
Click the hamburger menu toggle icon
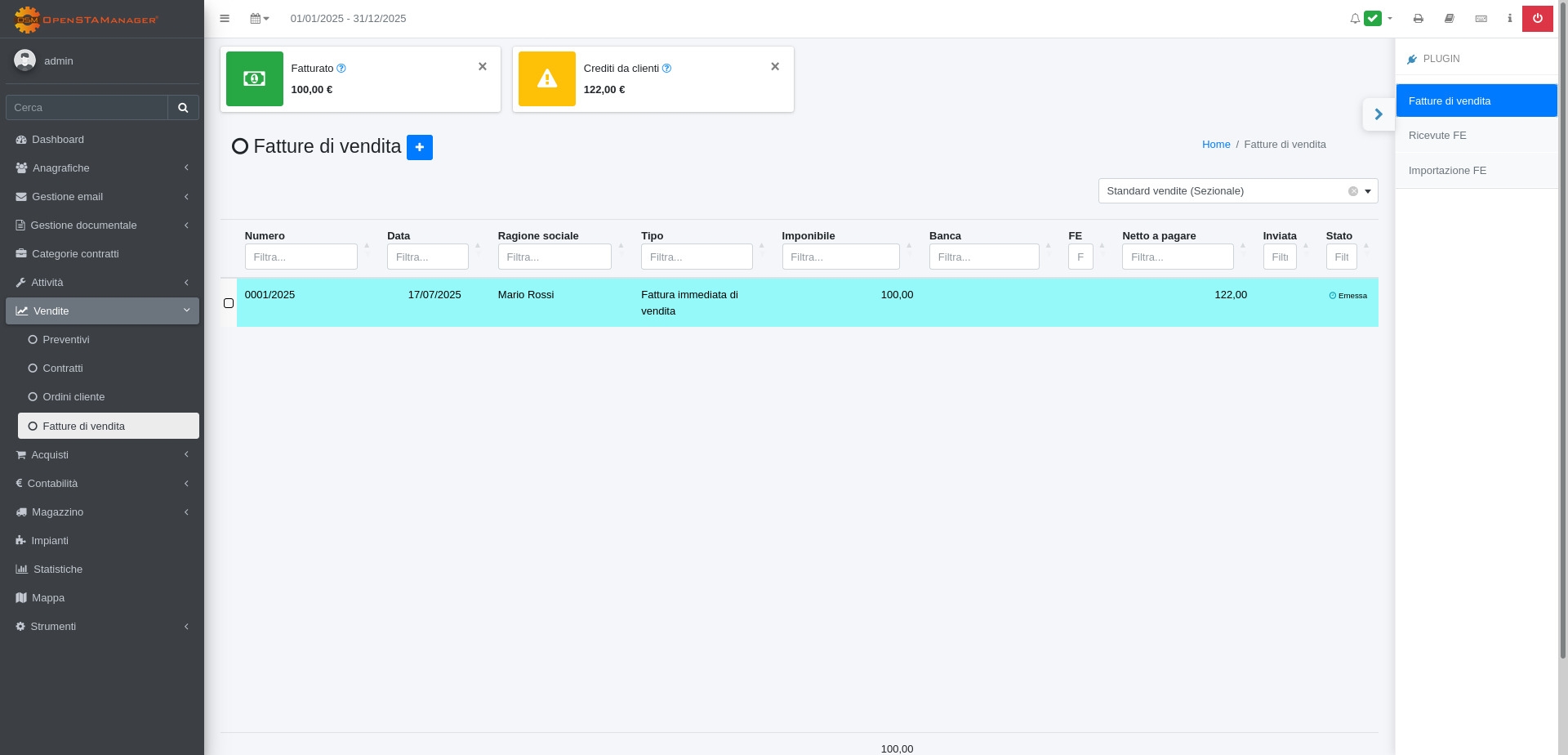point(225,19)
